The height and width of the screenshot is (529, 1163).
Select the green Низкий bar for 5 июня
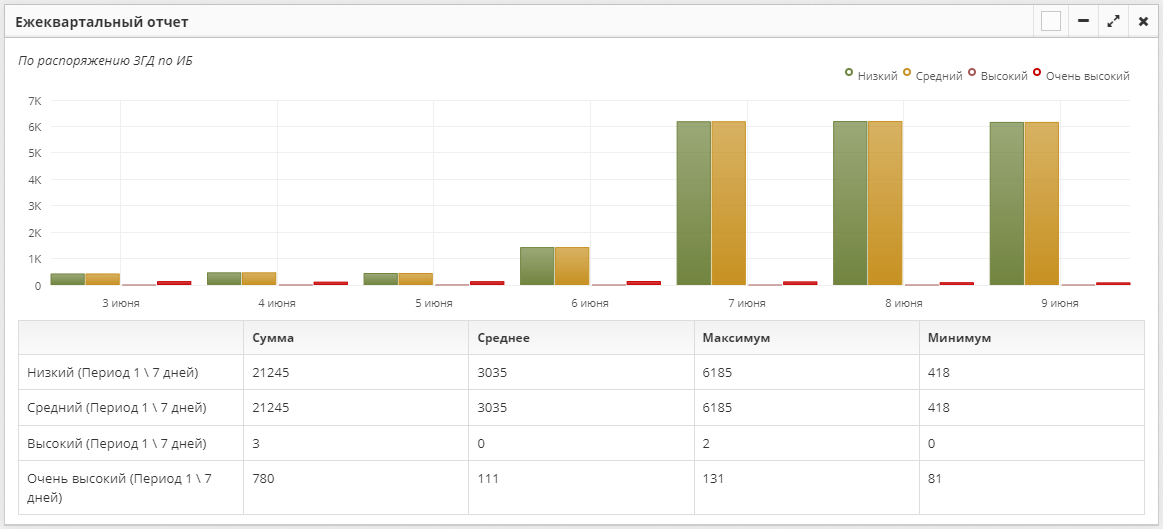coord(380,279)
